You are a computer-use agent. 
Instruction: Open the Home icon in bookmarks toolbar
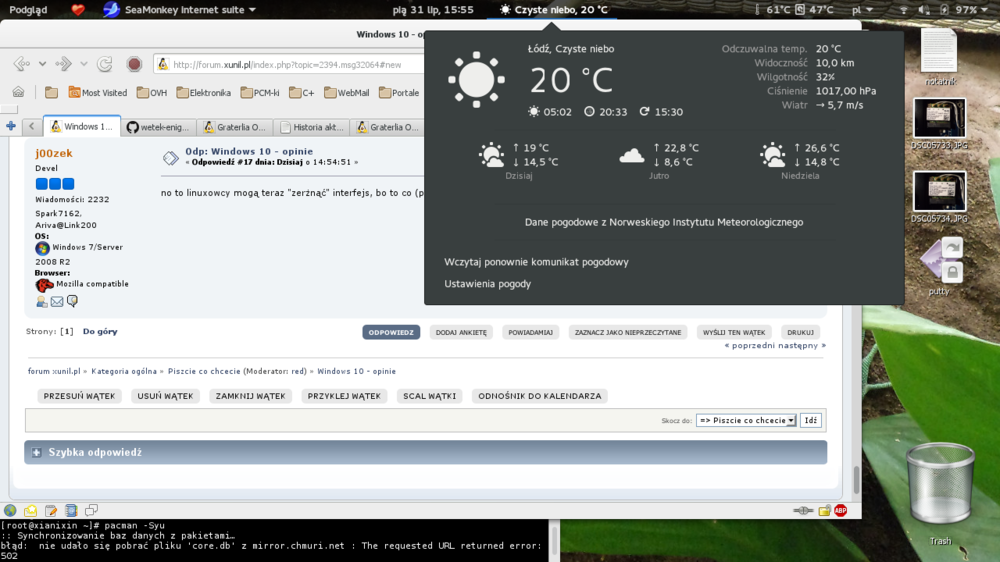(18, 92)
